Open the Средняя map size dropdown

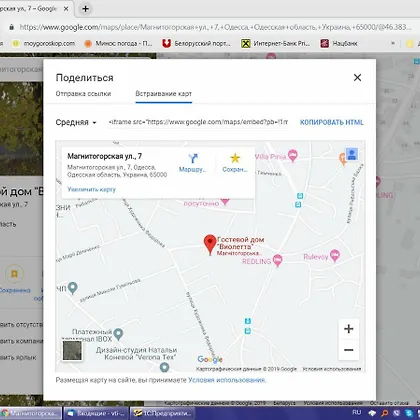tap(76, 122)
